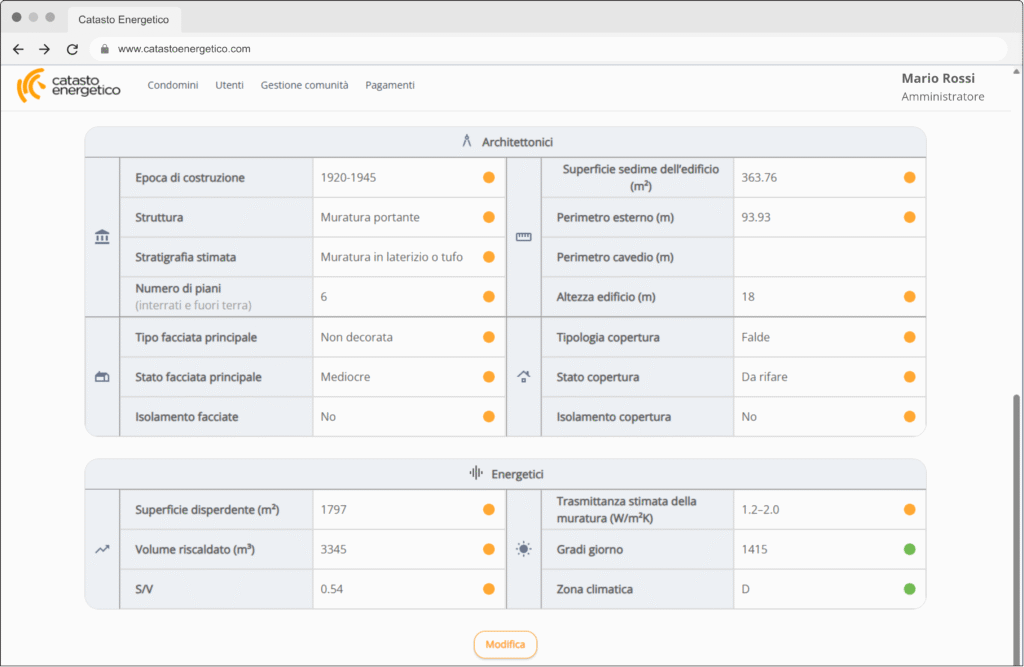Open the Condomini menu item

coord(173,86)
